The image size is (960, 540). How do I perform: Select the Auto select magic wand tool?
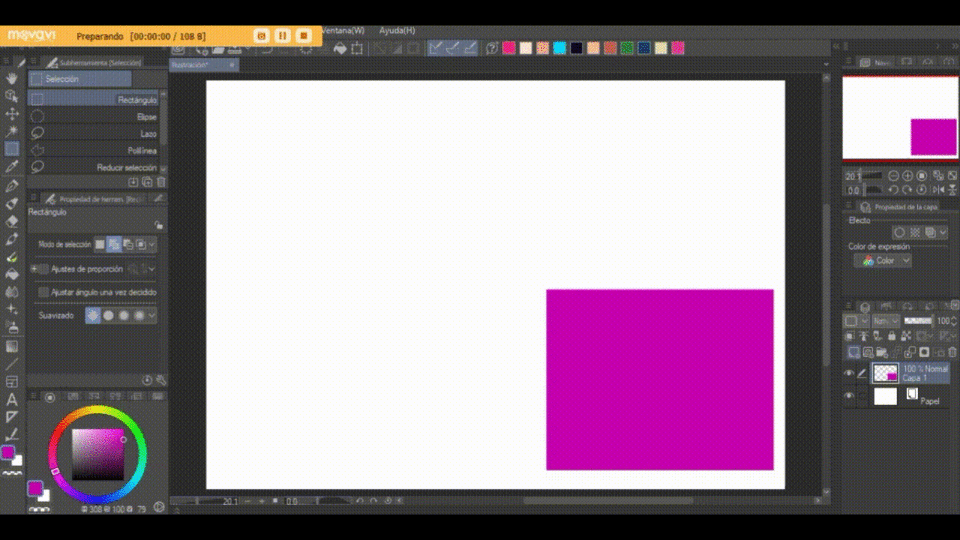pos(12,131)
